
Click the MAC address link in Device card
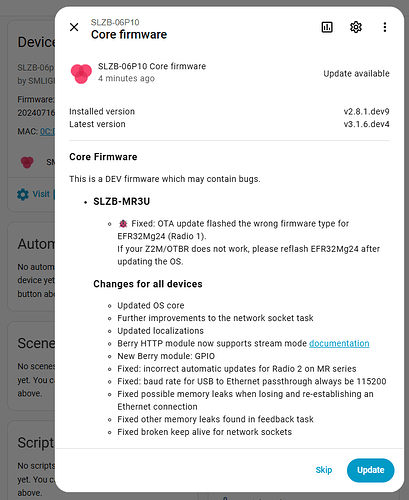click(47, 131)
